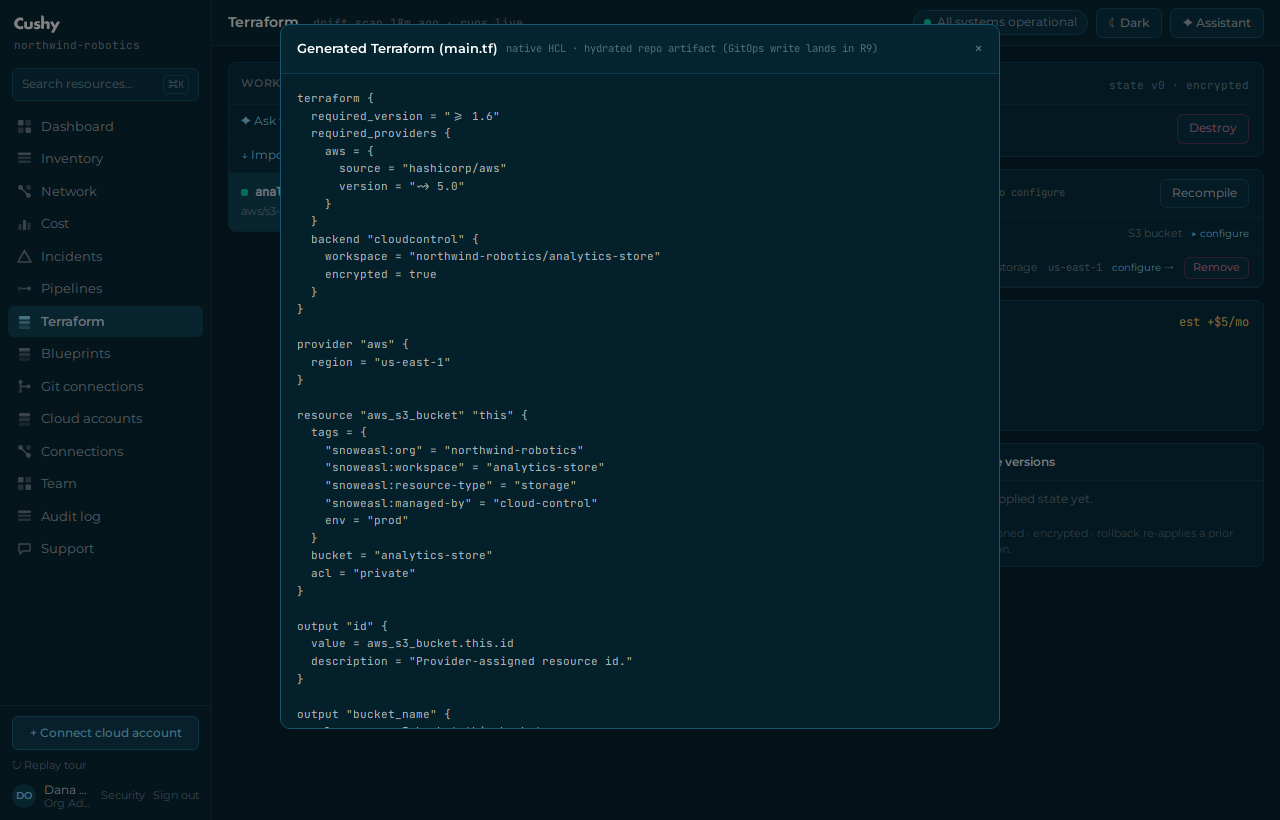This screenshot has width=1280, height=820.
Task: Expand configure next to S3 bucket
Action: coord(1220,234)
